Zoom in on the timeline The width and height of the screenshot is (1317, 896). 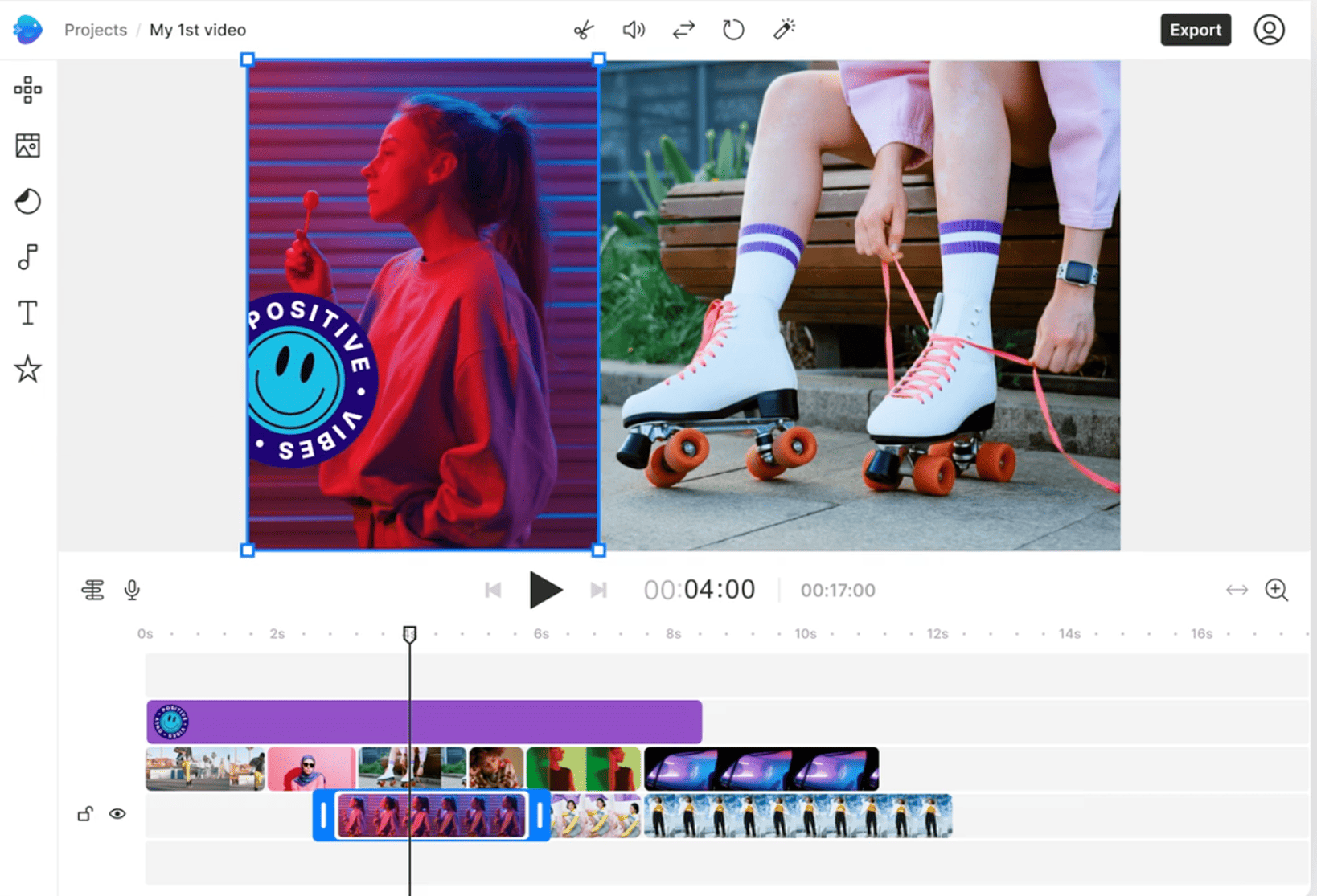tap(1276, 590)
